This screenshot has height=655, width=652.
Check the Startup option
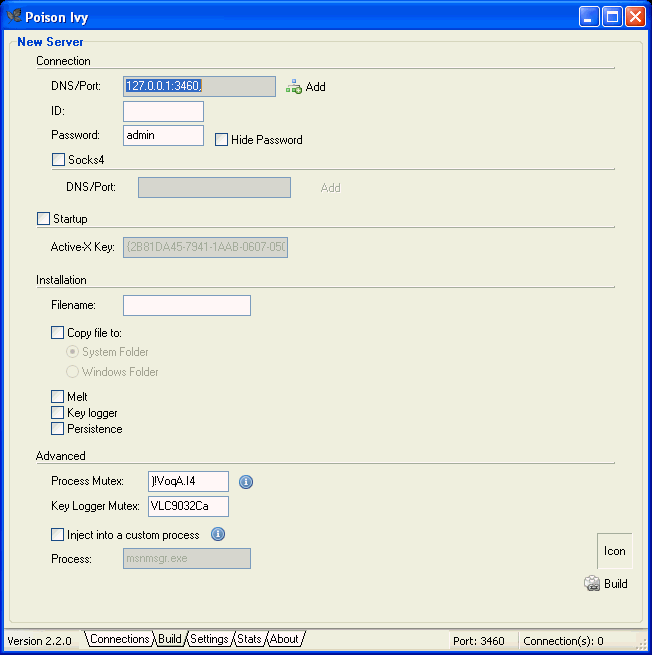[43, 219]
